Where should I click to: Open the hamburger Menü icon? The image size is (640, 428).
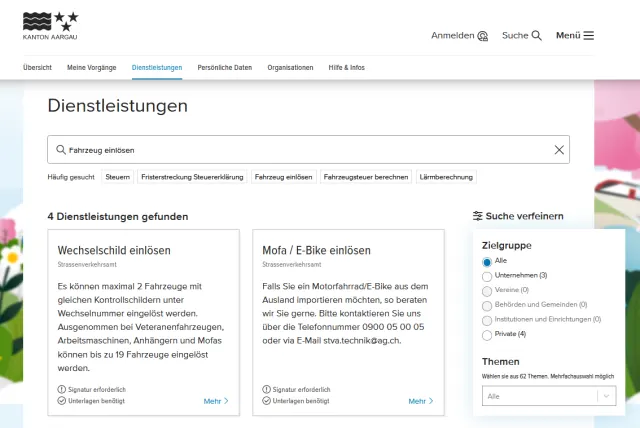589,35
